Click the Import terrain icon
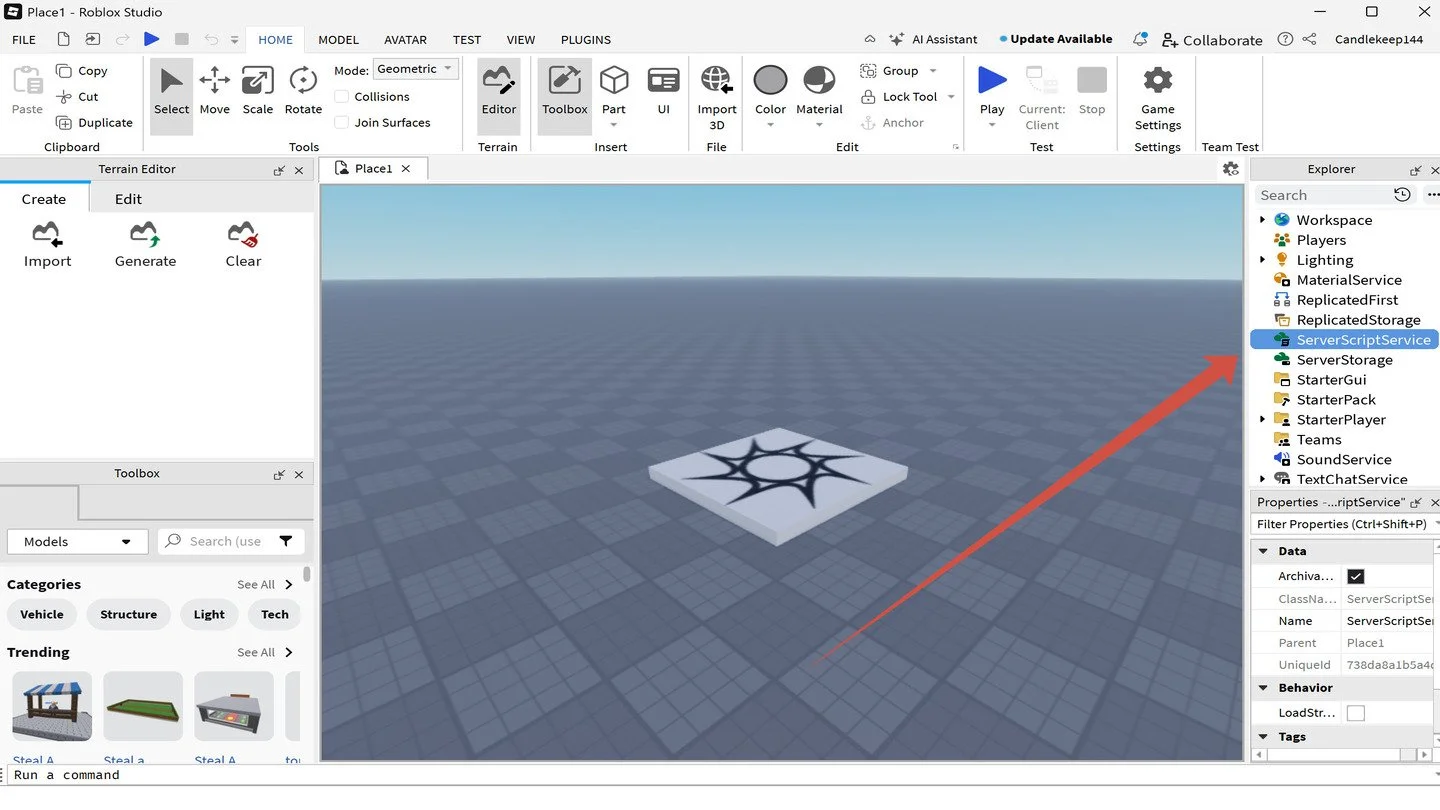 coord(47,235)
